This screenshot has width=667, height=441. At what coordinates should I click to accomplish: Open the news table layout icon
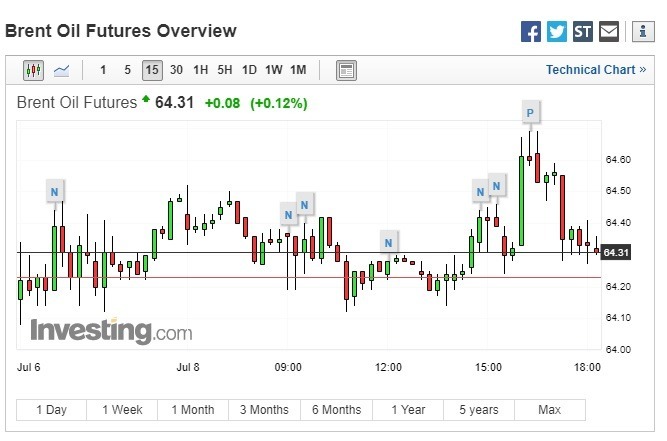click(x=346, y=70)
